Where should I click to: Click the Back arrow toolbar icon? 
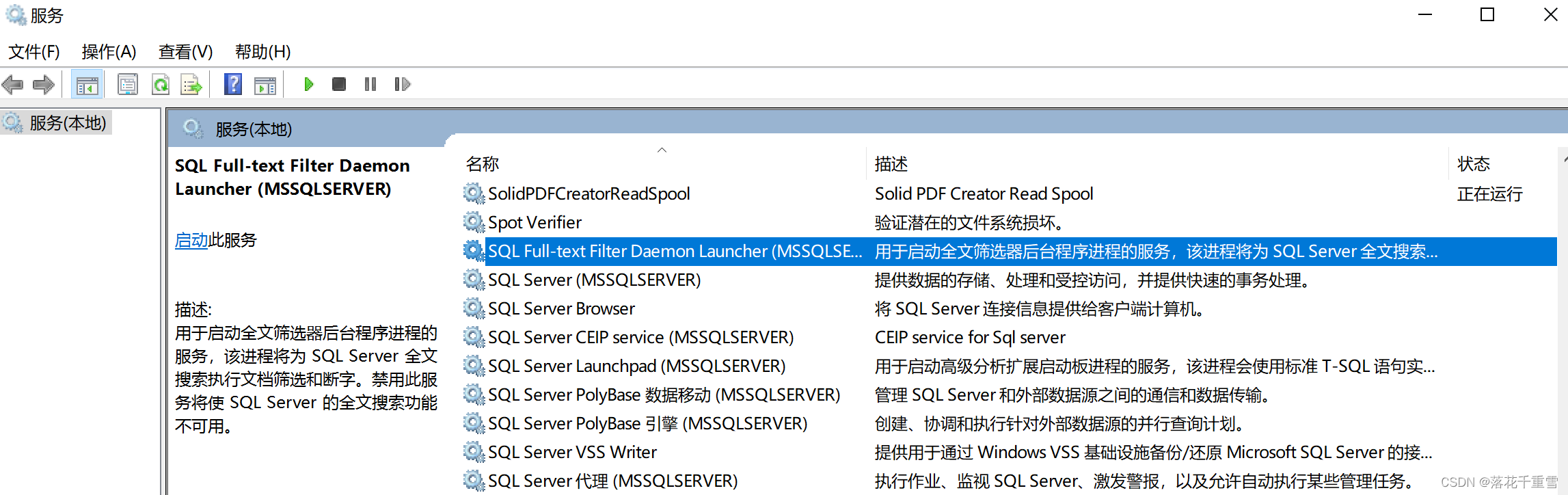(x=12, y=85)
